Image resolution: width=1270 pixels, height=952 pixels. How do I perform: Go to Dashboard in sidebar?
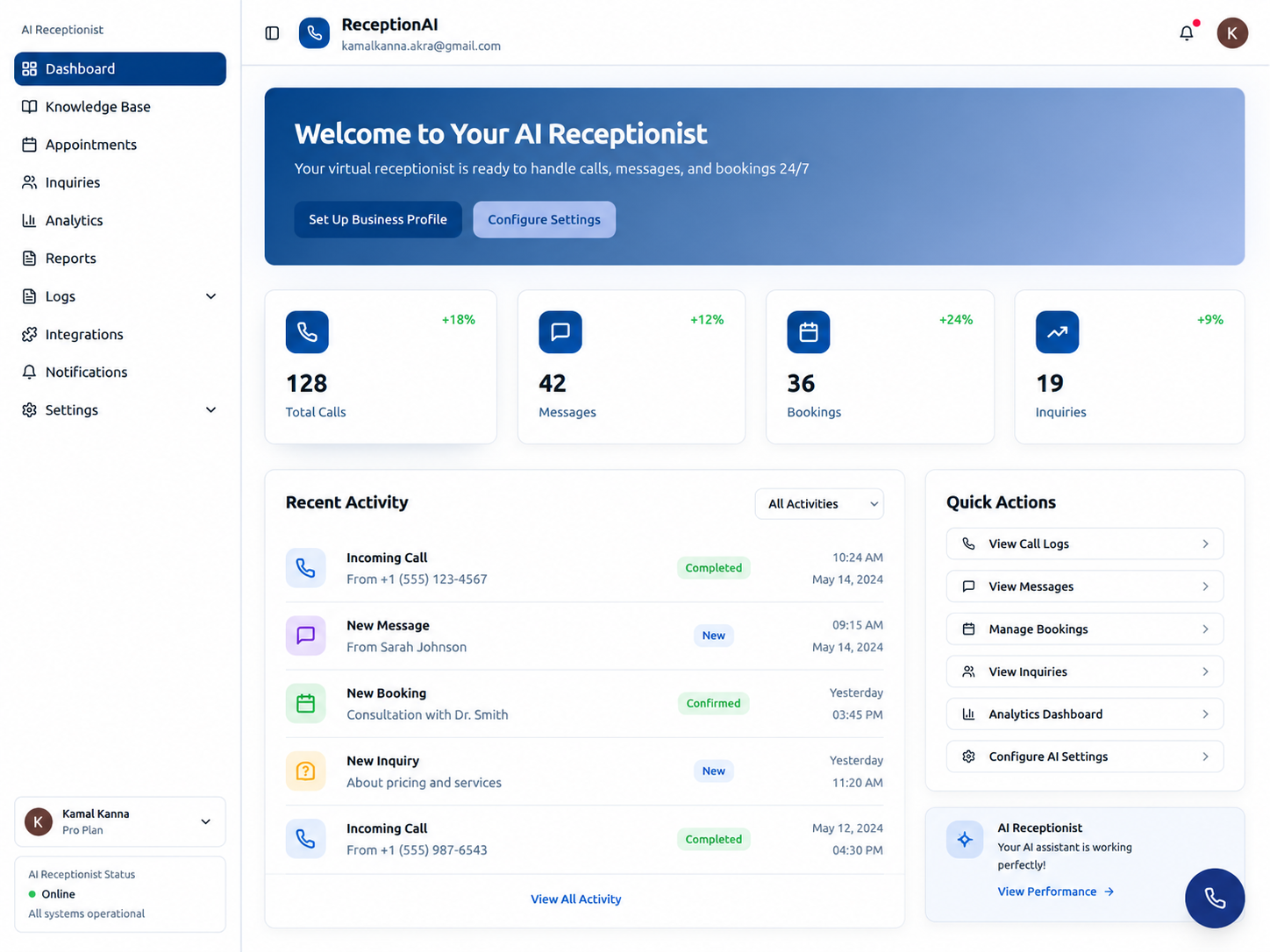pyautogui.click(x=120, y=68)
